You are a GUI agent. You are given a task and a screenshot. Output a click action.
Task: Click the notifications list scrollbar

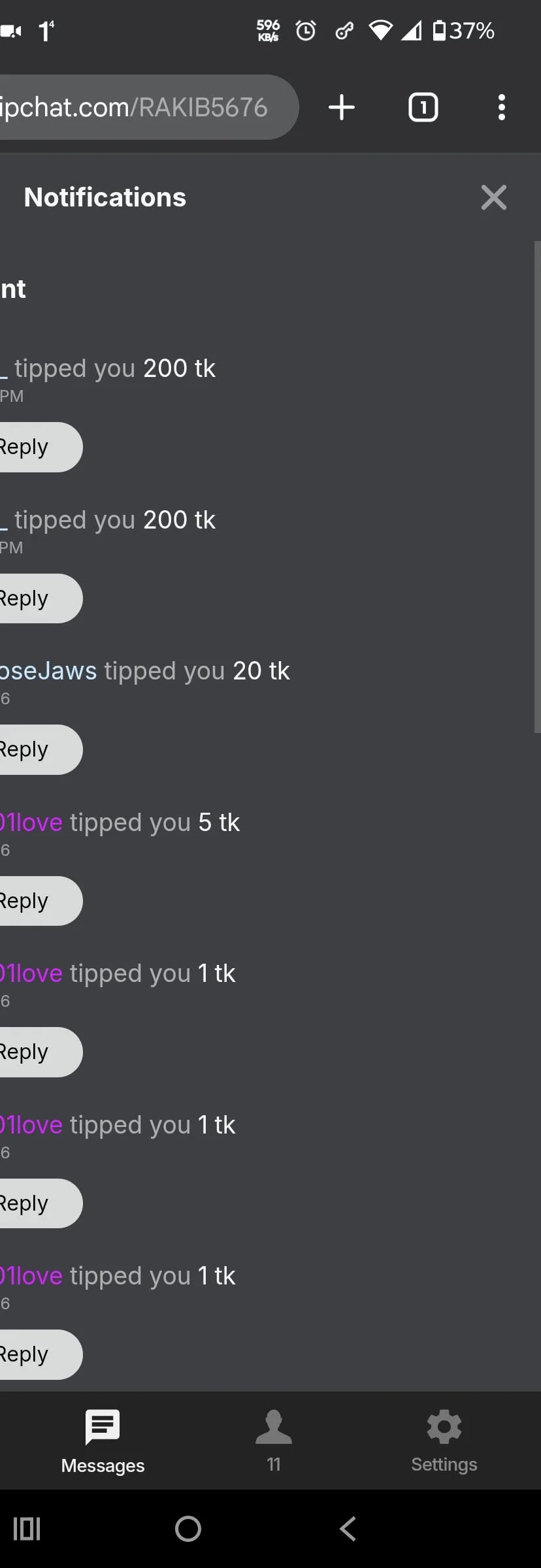point(537,487)
